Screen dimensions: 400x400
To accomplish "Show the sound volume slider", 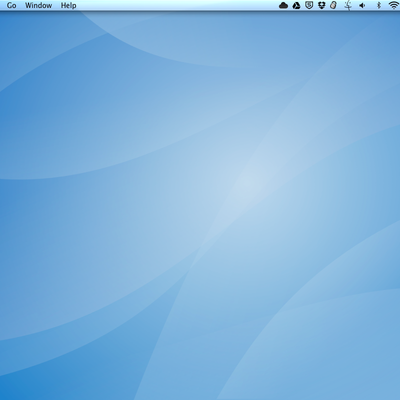I will (x=362, y=5).
